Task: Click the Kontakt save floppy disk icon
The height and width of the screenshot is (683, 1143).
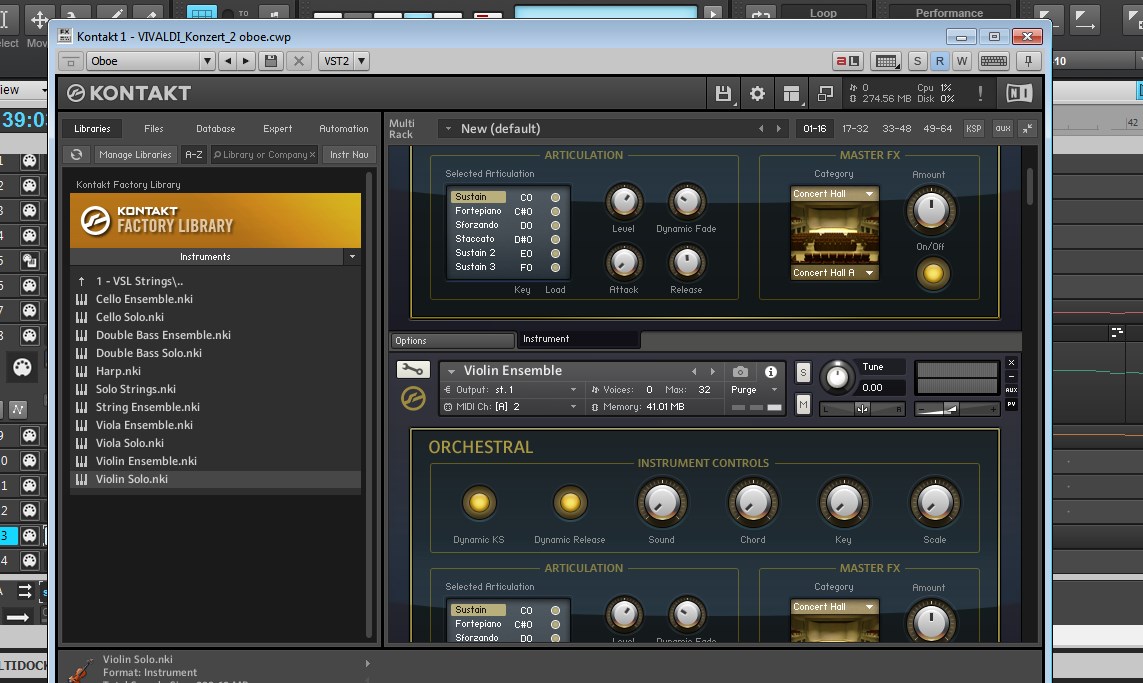Action: pyautogui.click(x=723, y=94)
